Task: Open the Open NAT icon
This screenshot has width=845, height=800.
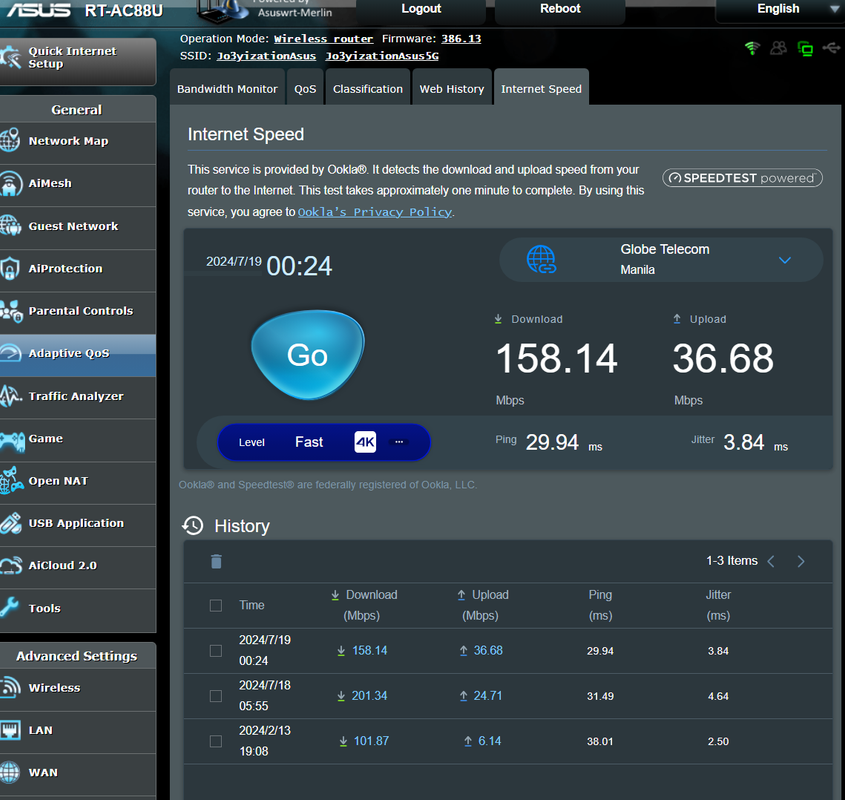Action: pyautogui.click(x=11, y=481)
